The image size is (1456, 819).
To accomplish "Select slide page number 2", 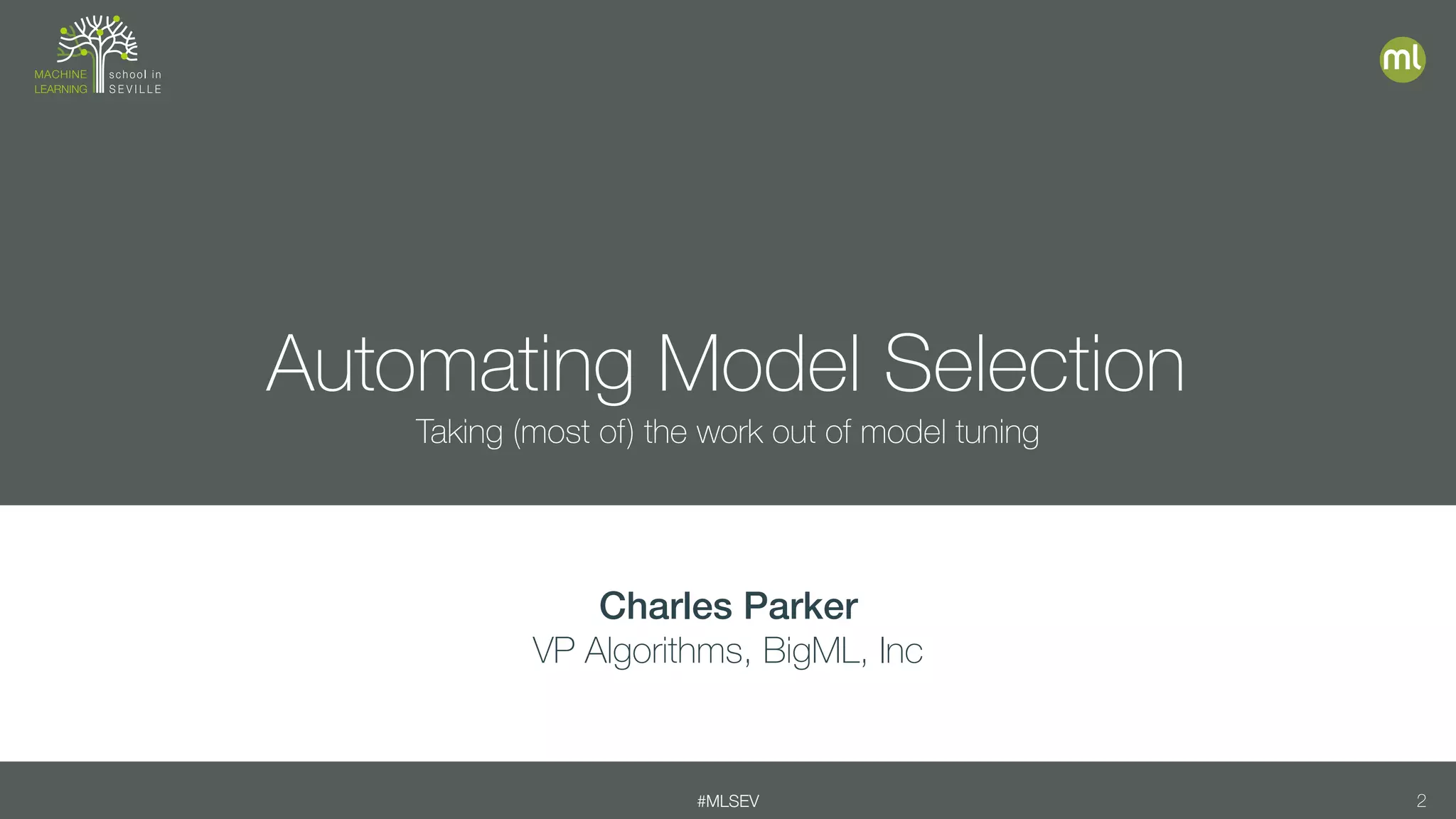I will (x=1421, y=801).
